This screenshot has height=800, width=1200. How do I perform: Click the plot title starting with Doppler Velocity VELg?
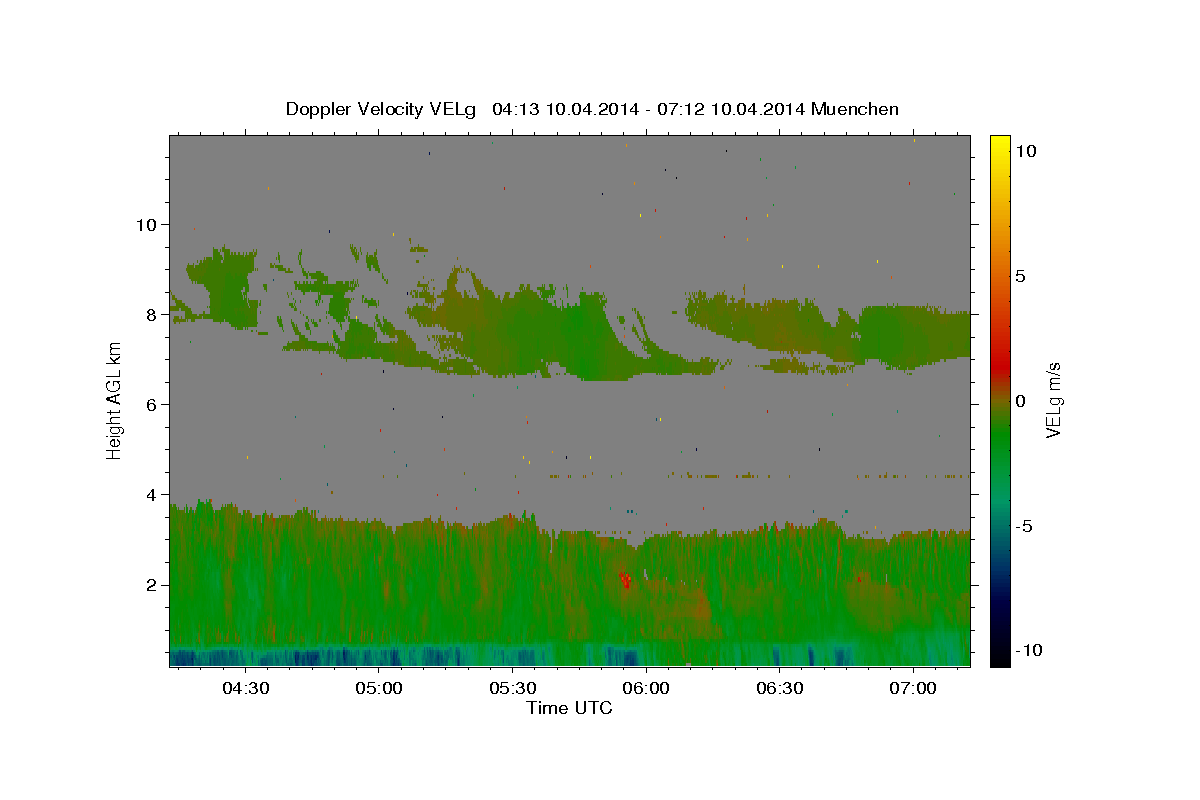(x=592, y=109)
